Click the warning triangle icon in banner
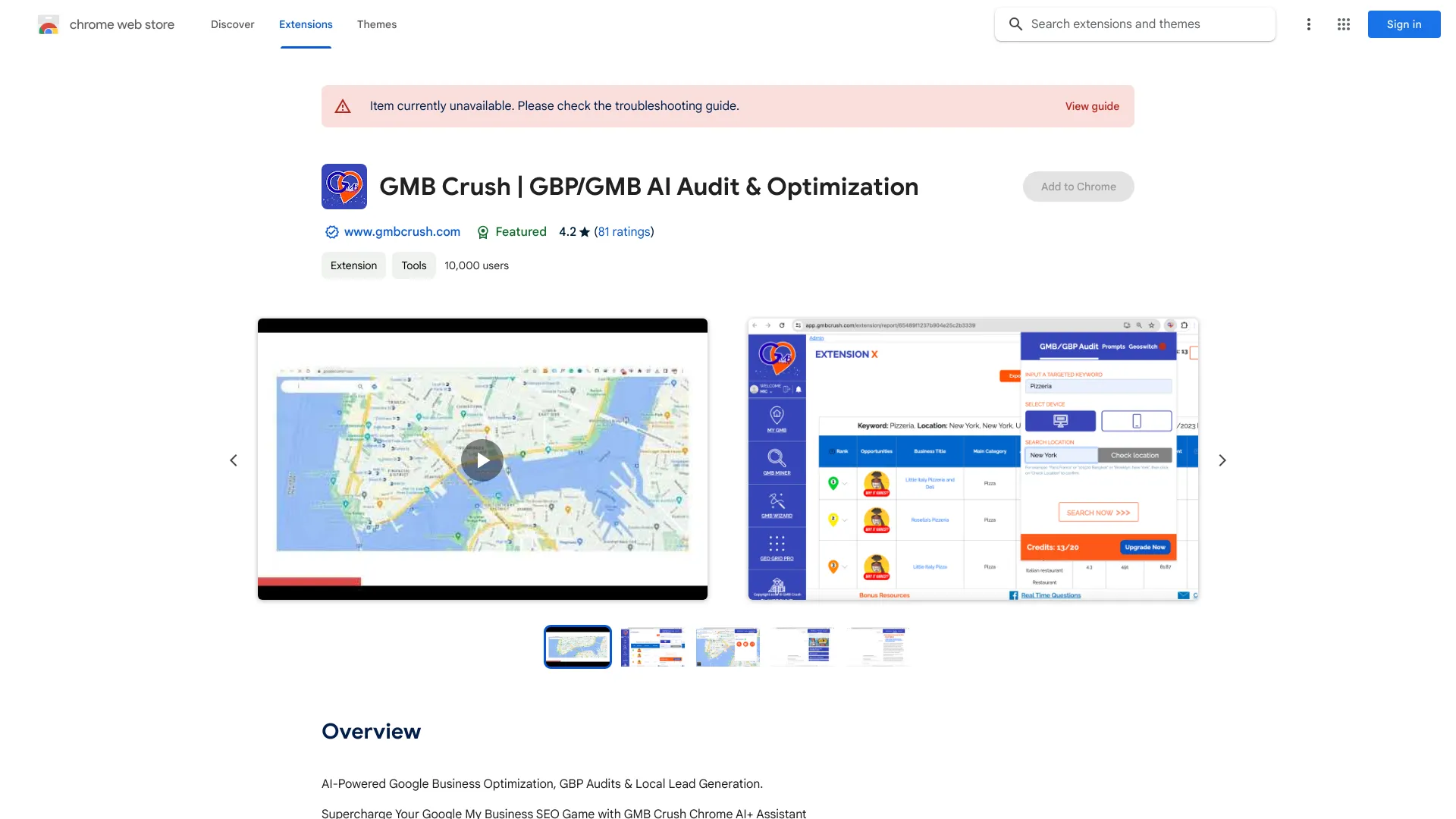Viewport: 1456px width, 819px height. 343,106
